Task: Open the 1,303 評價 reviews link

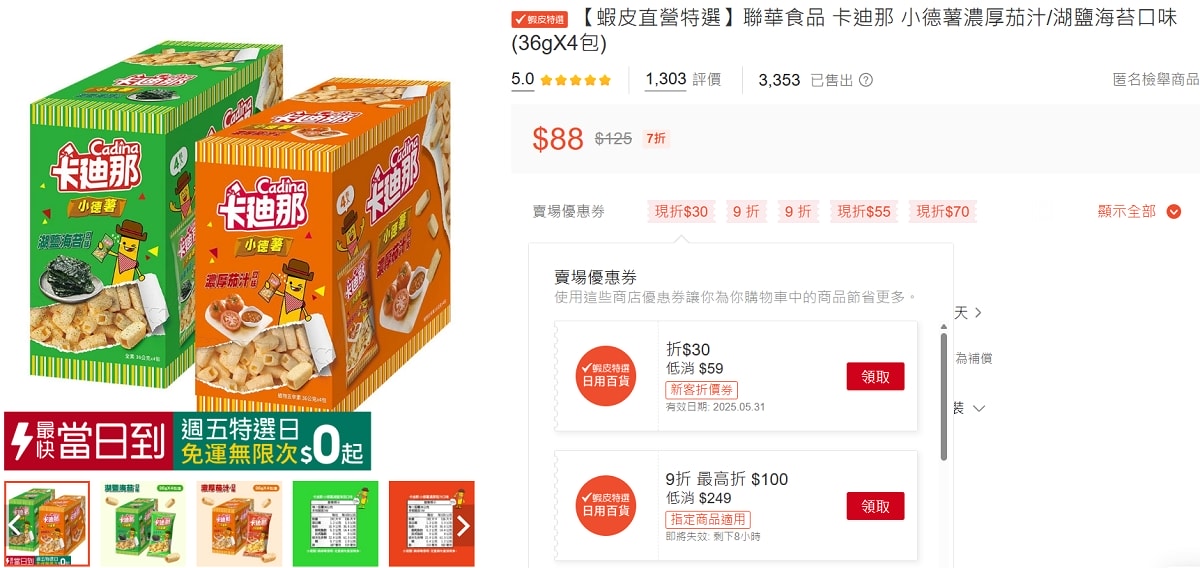Action: tap(683, 80)
